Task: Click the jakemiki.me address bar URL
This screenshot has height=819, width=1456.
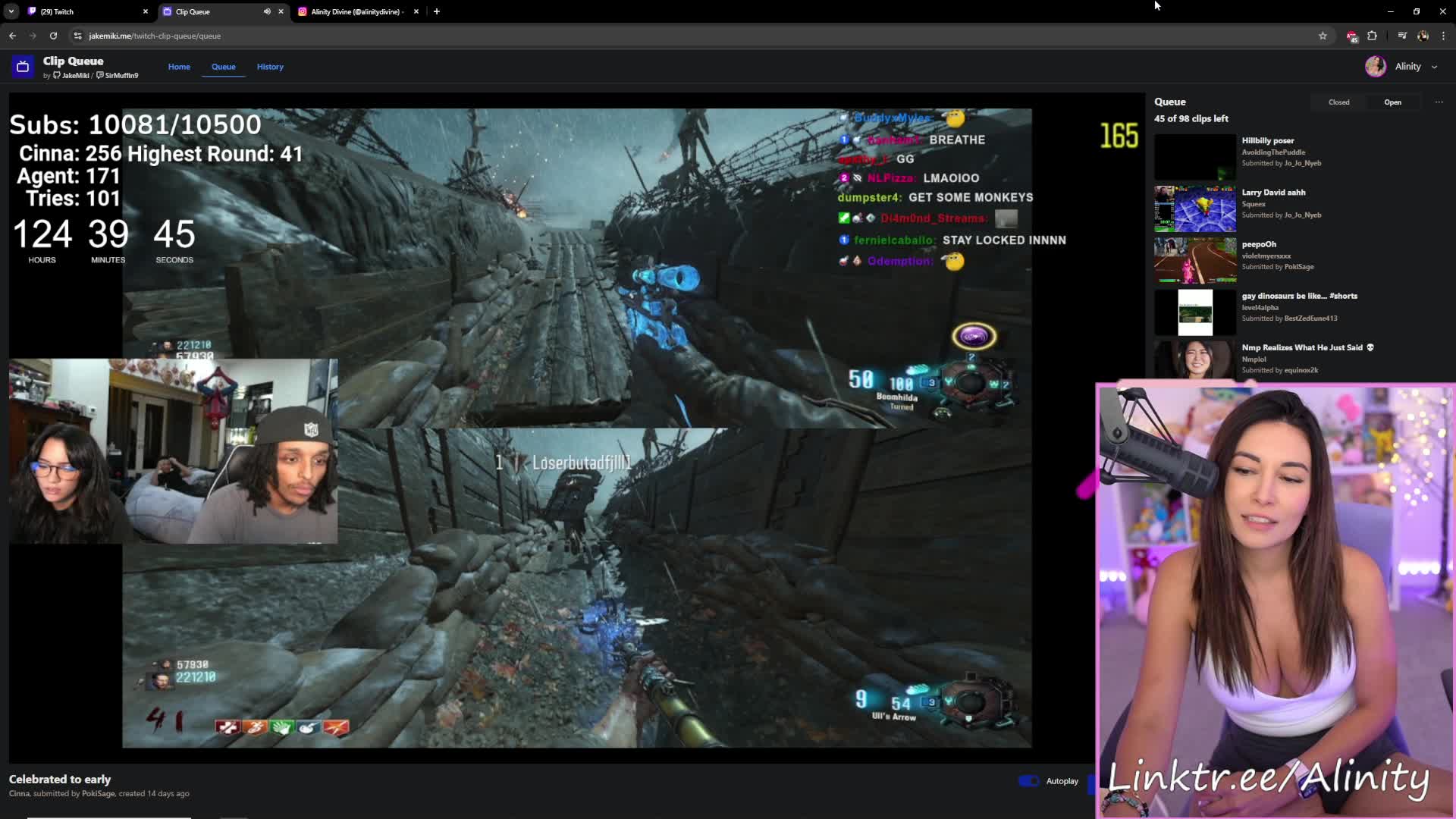Action: tap(155, 36)
